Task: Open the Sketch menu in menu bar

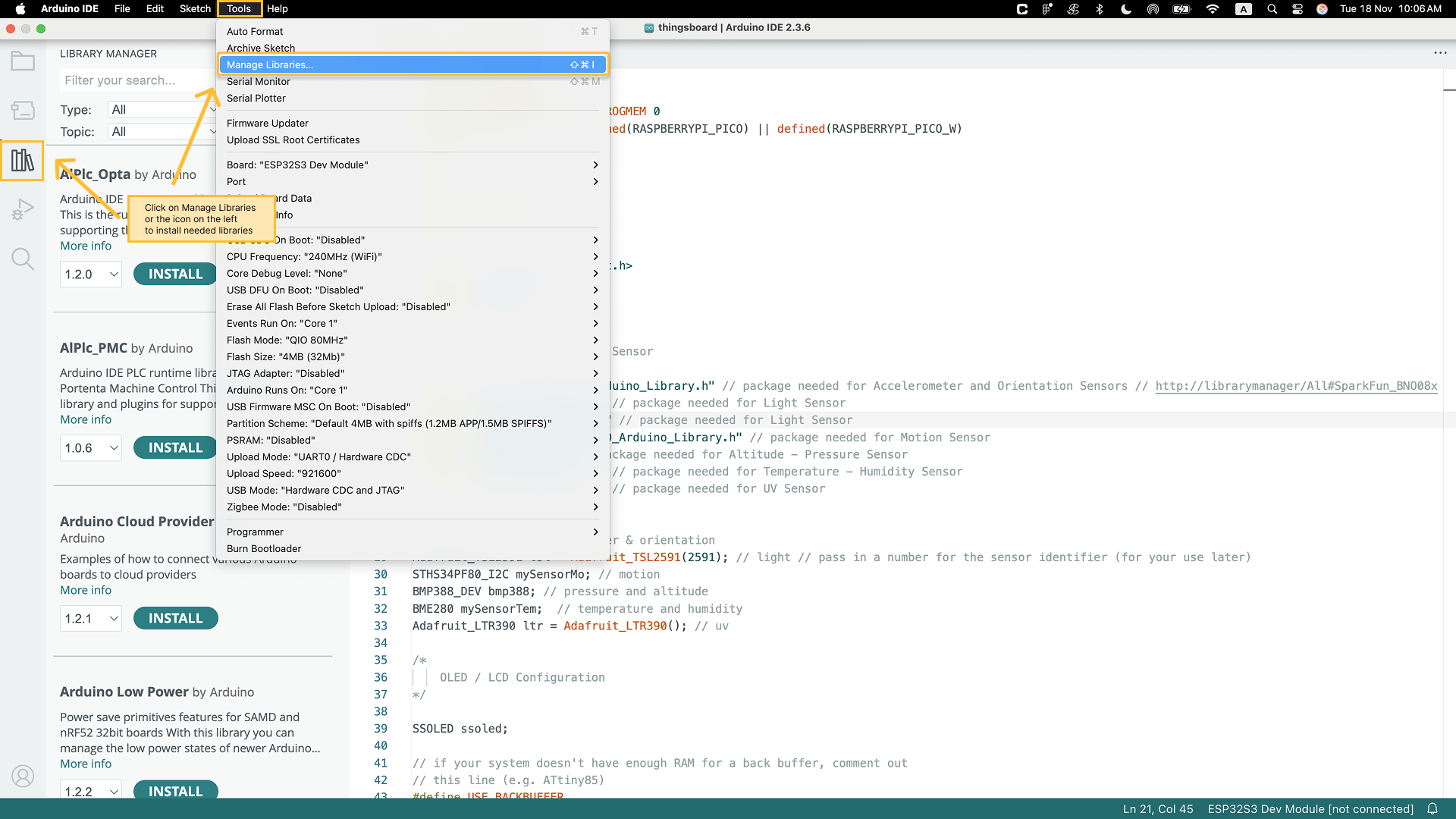Action: 195,9
